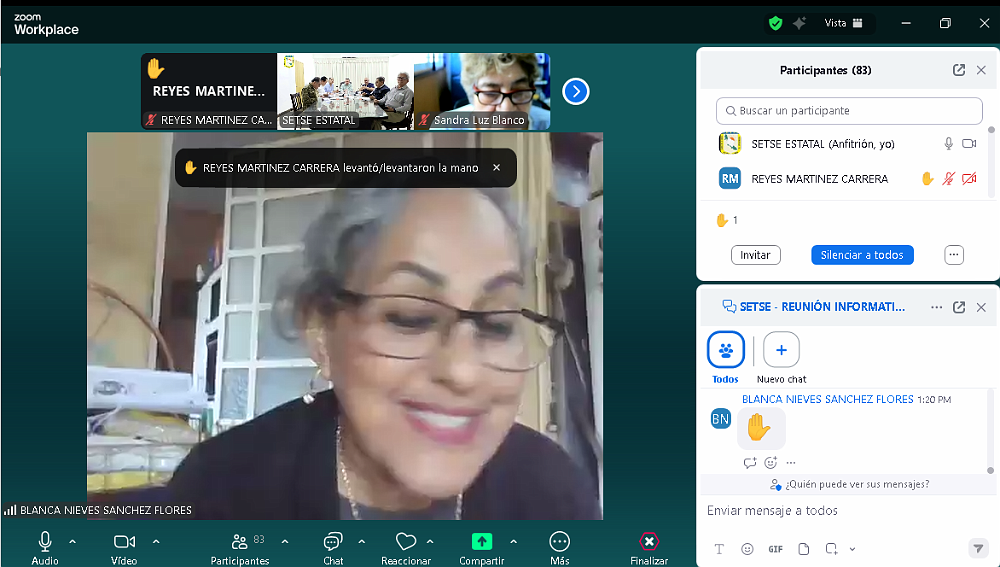Open the Reaccionar heart icon
This screenshot has height=567, width=1000.
[405, 542]
